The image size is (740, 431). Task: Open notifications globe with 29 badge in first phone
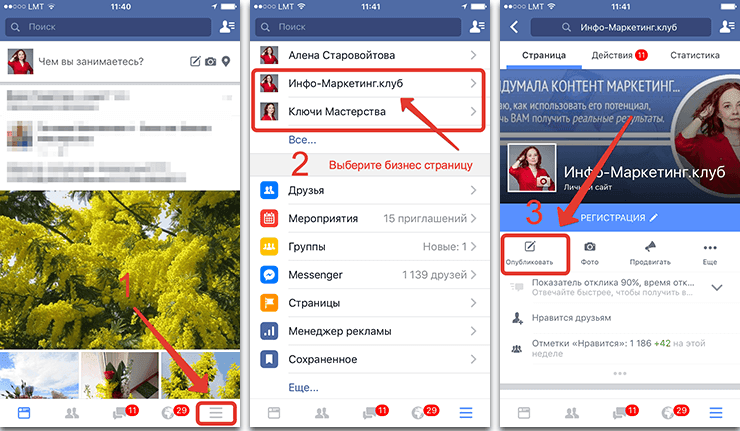point(174,412)
